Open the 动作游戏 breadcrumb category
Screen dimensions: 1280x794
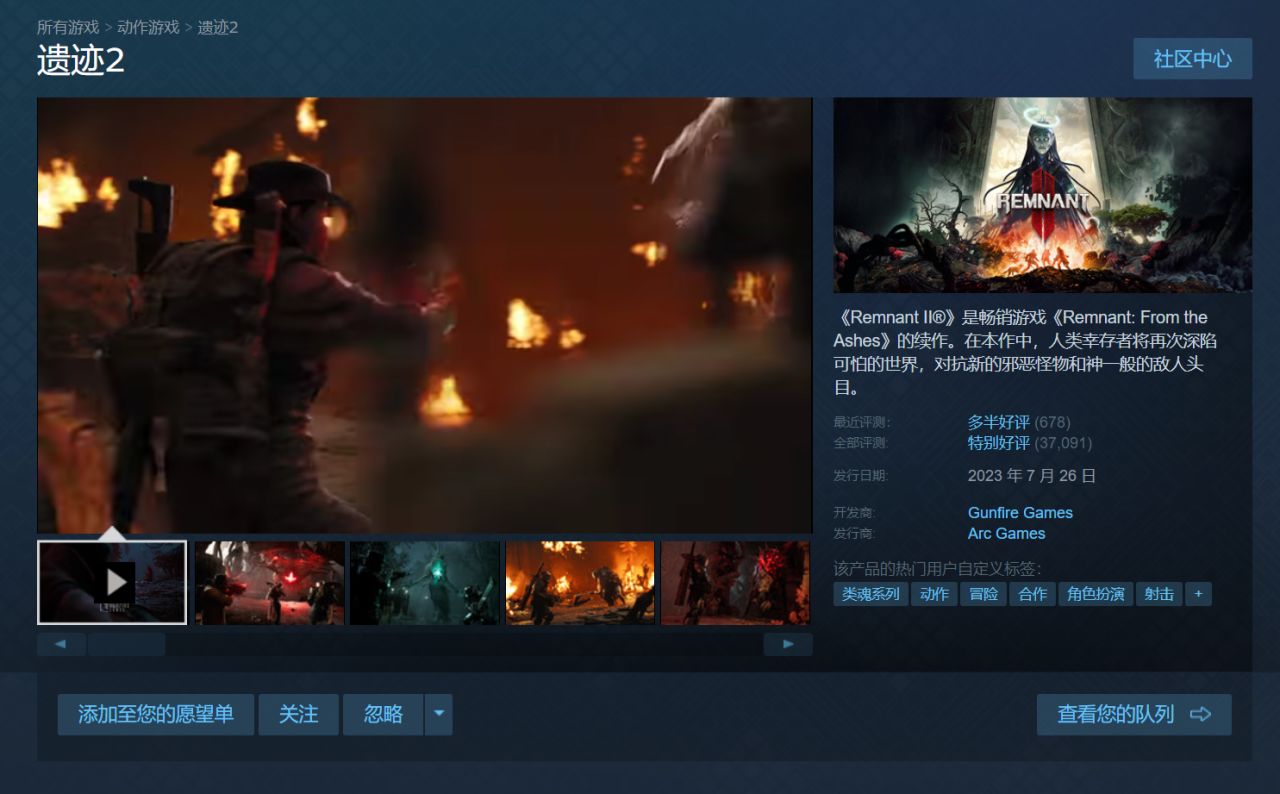coord(148,27)
